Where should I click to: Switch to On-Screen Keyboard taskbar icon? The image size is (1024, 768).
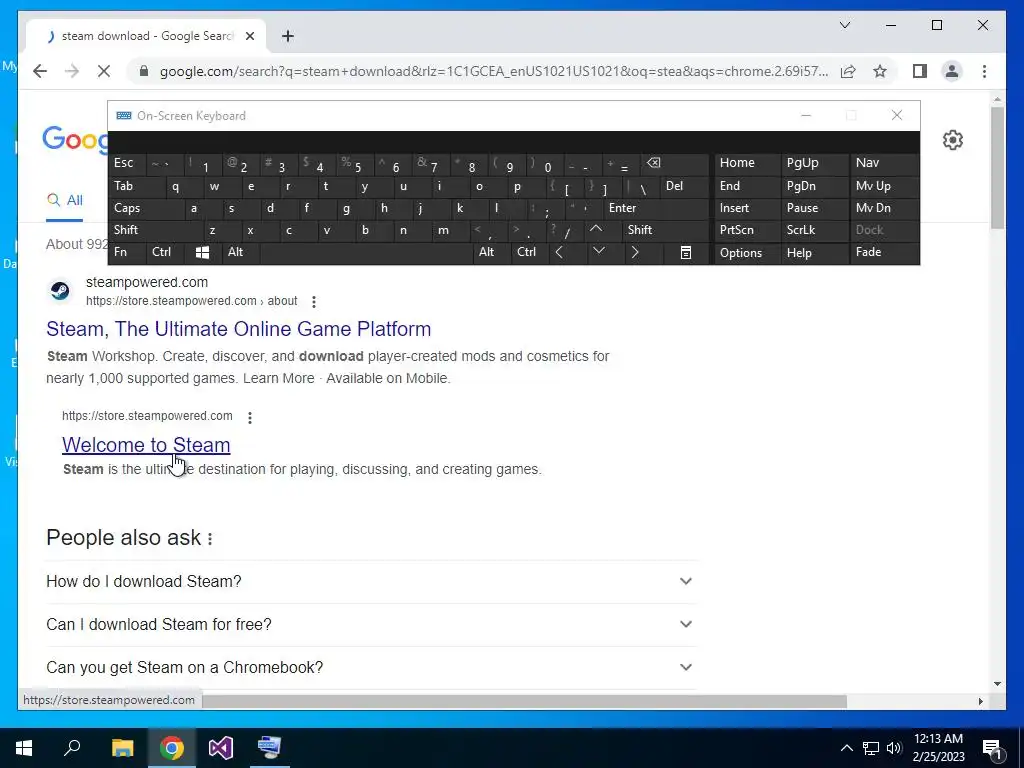pyautogui.click(x=269, y=748)
